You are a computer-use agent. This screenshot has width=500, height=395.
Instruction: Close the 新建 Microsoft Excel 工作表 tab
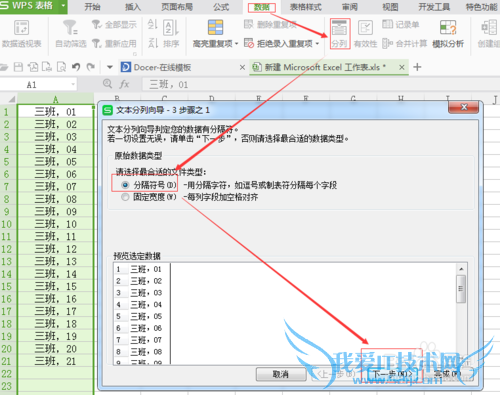pyautogui.click(x=402, y=67)
